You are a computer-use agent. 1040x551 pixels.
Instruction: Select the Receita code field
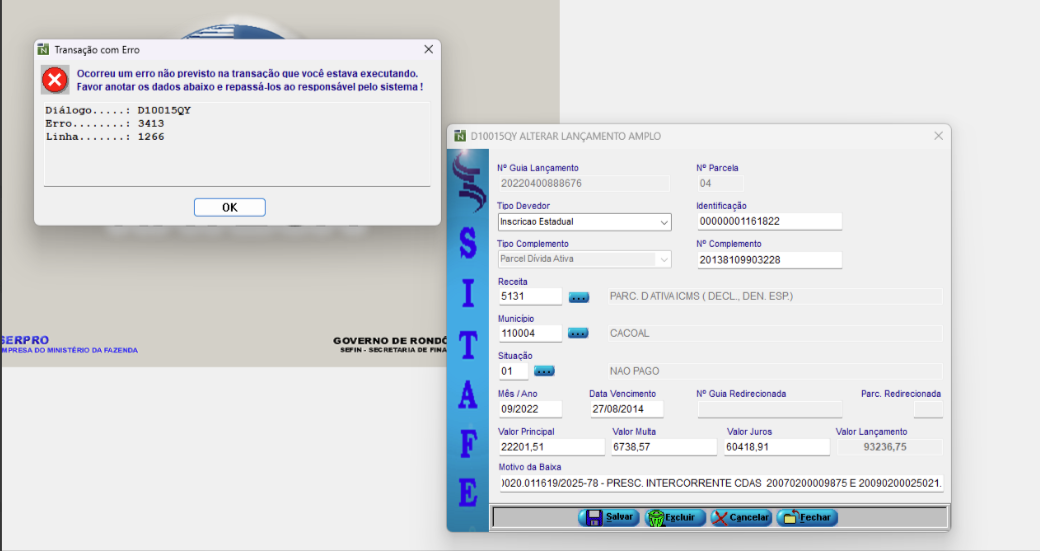530,297
